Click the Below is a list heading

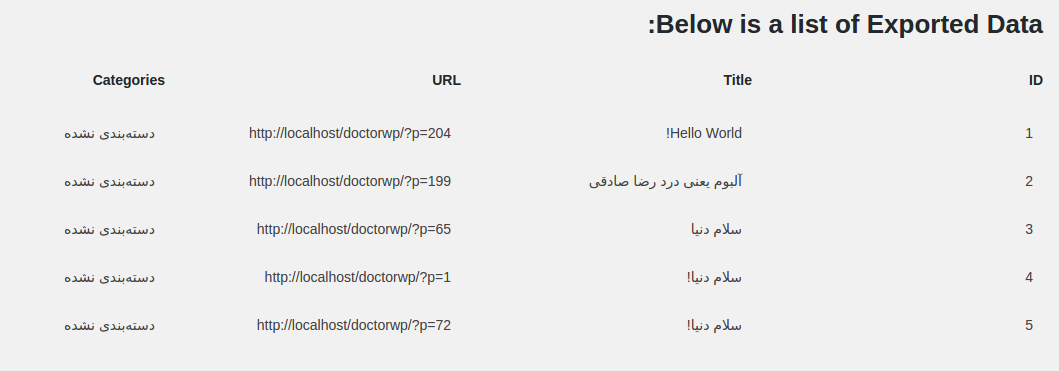[846, 24]
